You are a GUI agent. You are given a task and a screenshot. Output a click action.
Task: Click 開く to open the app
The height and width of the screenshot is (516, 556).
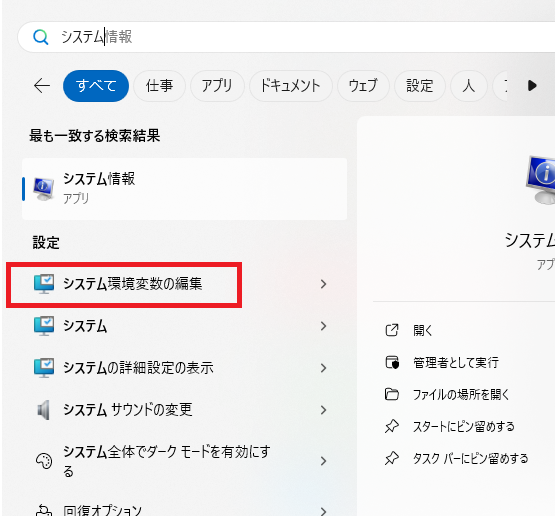pyautogui.click(x=423, y=331)
